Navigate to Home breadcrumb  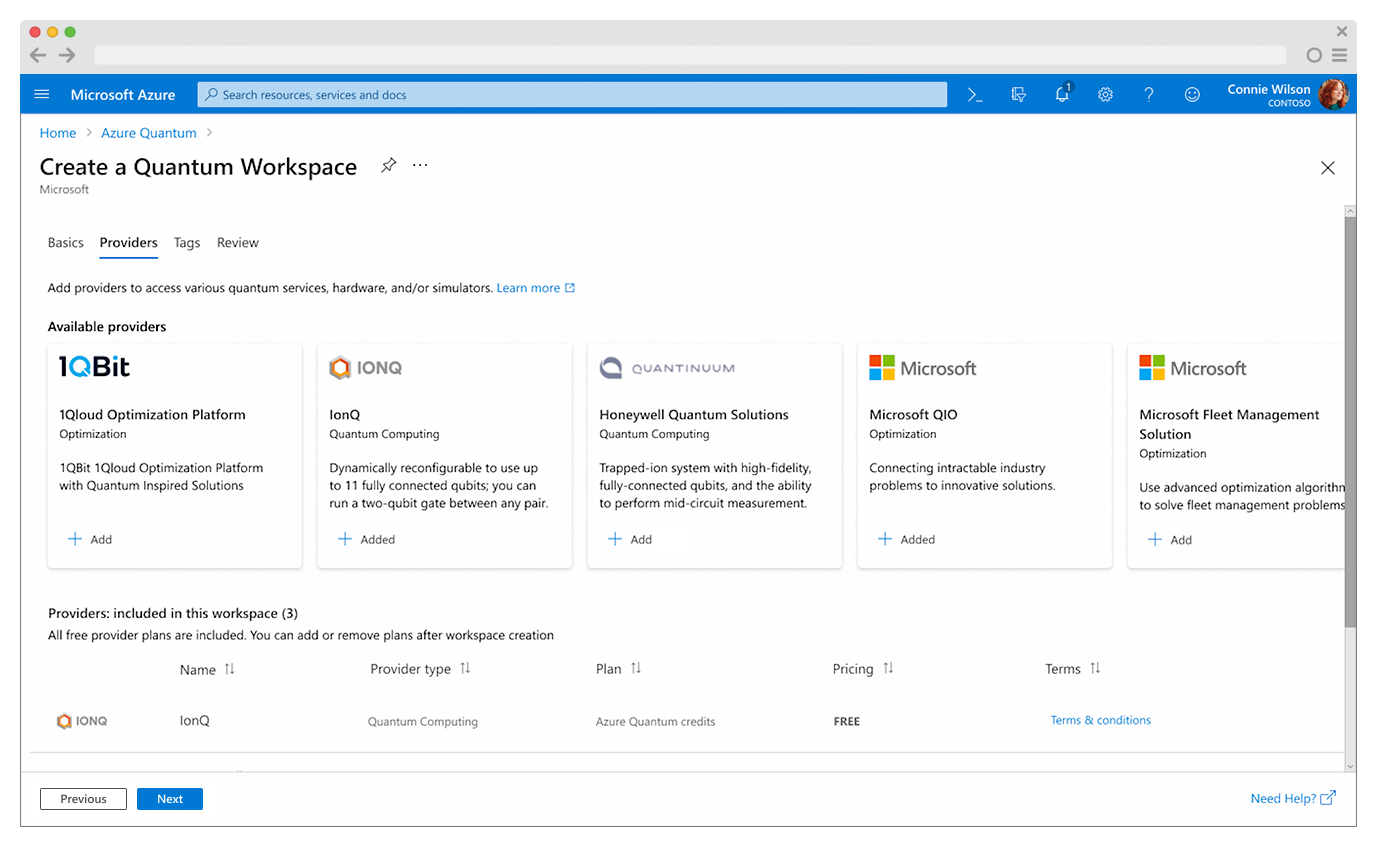[x=58, y=132]
